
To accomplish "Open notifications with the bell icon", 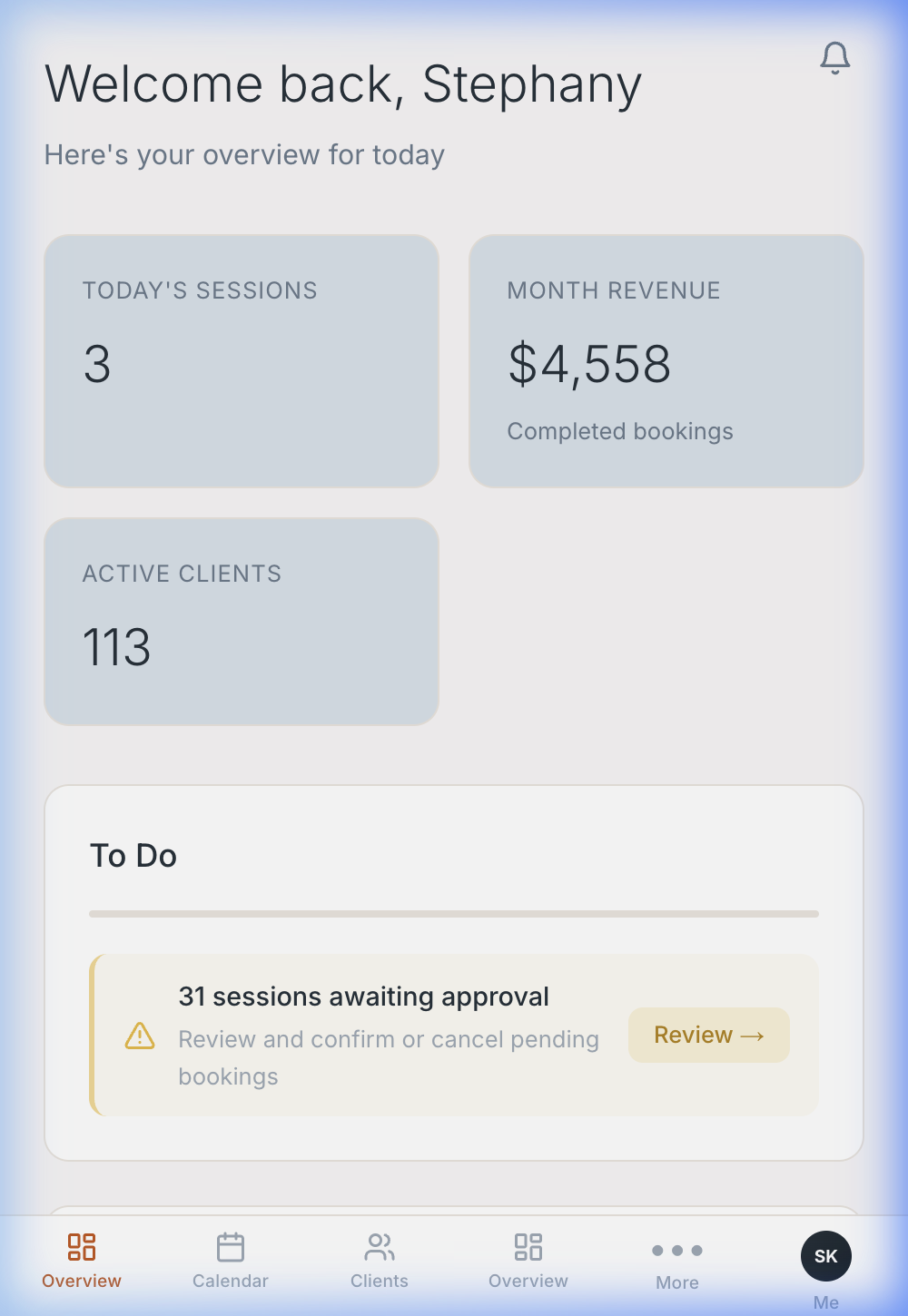I will pos(834,58).
